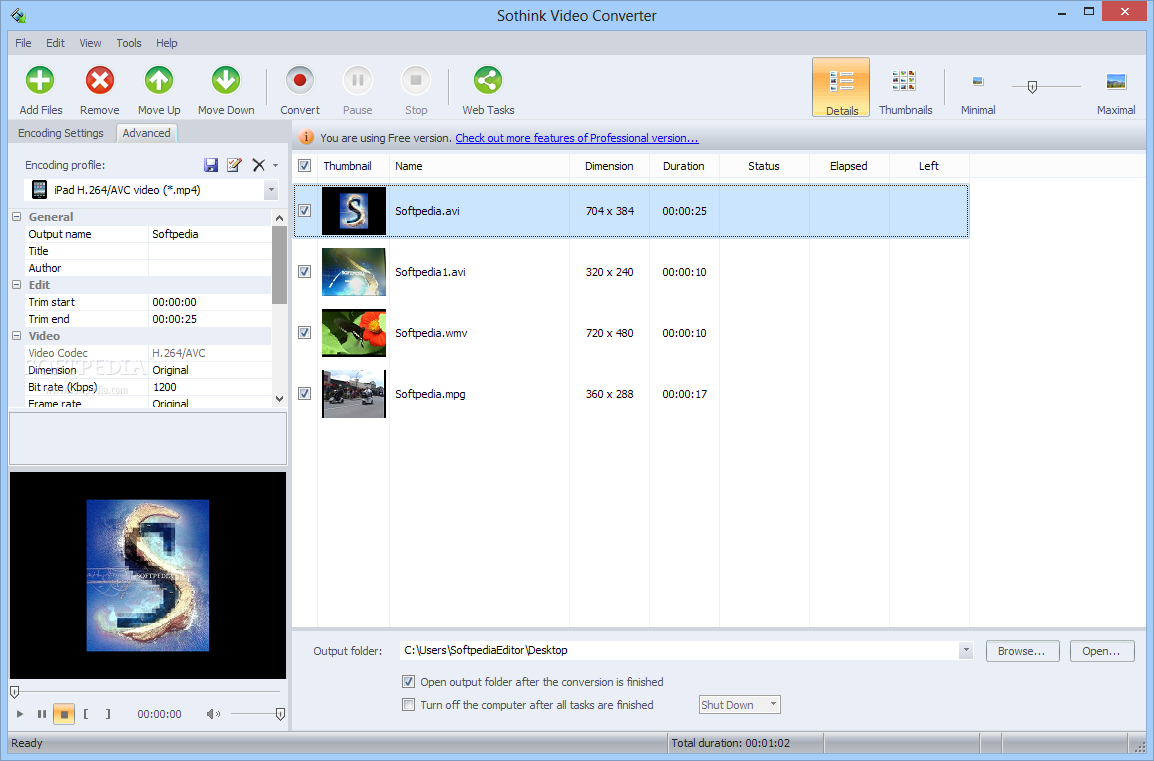
Task: Sort the list by Dimension column
Action: tap(609, 166)
